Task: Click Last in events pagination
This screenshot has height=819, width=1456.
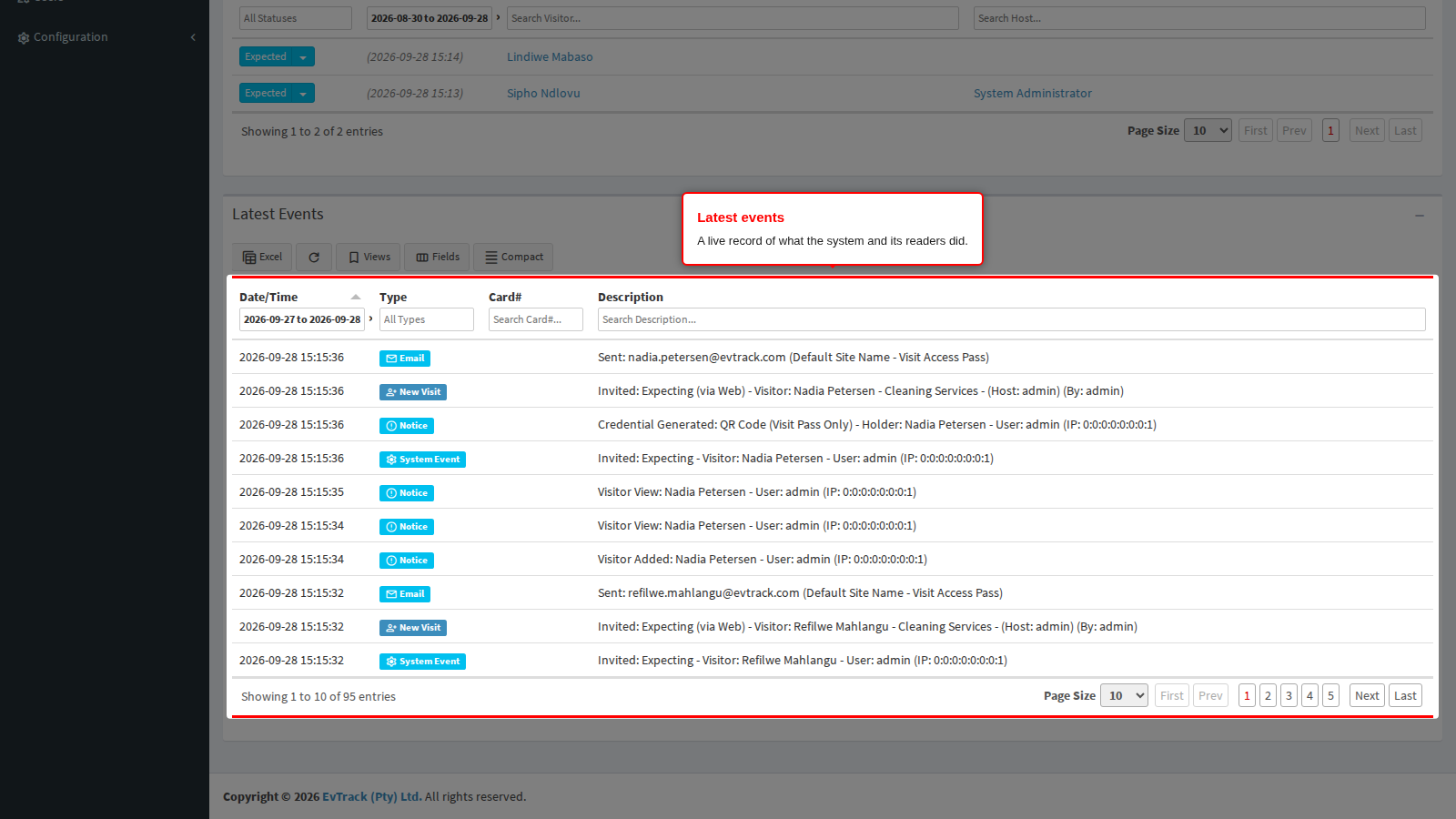Action: [x=1405, y=695]
